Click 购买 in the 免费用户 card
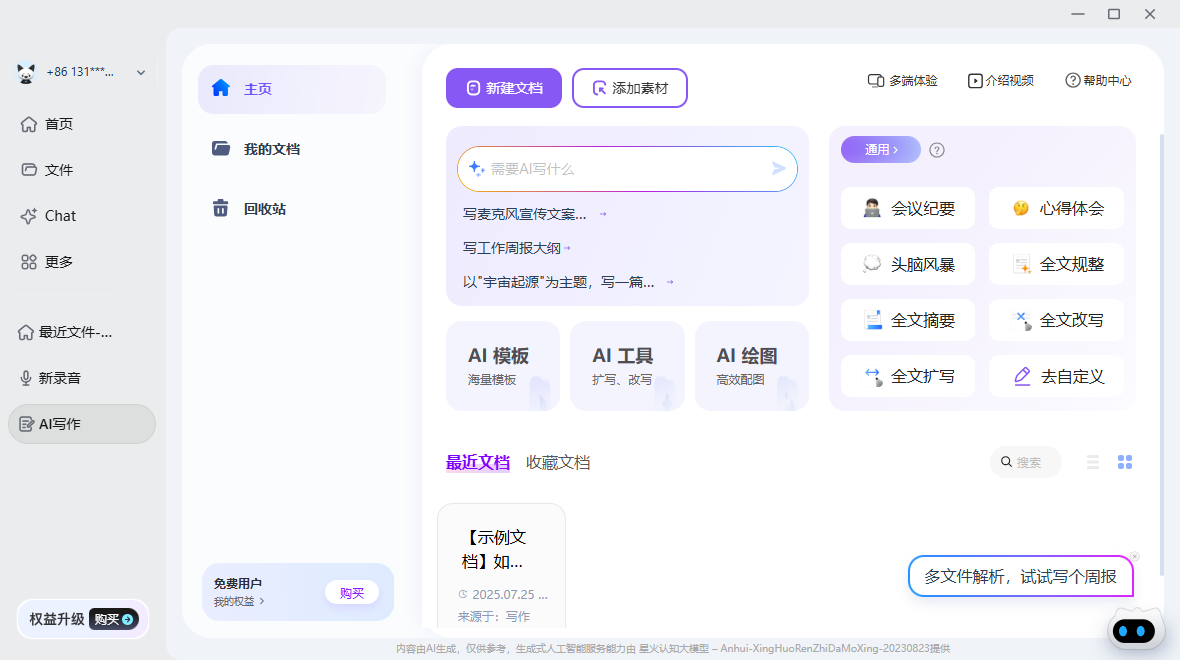This screenshot has height=660, width=1180. pos(351,593)
